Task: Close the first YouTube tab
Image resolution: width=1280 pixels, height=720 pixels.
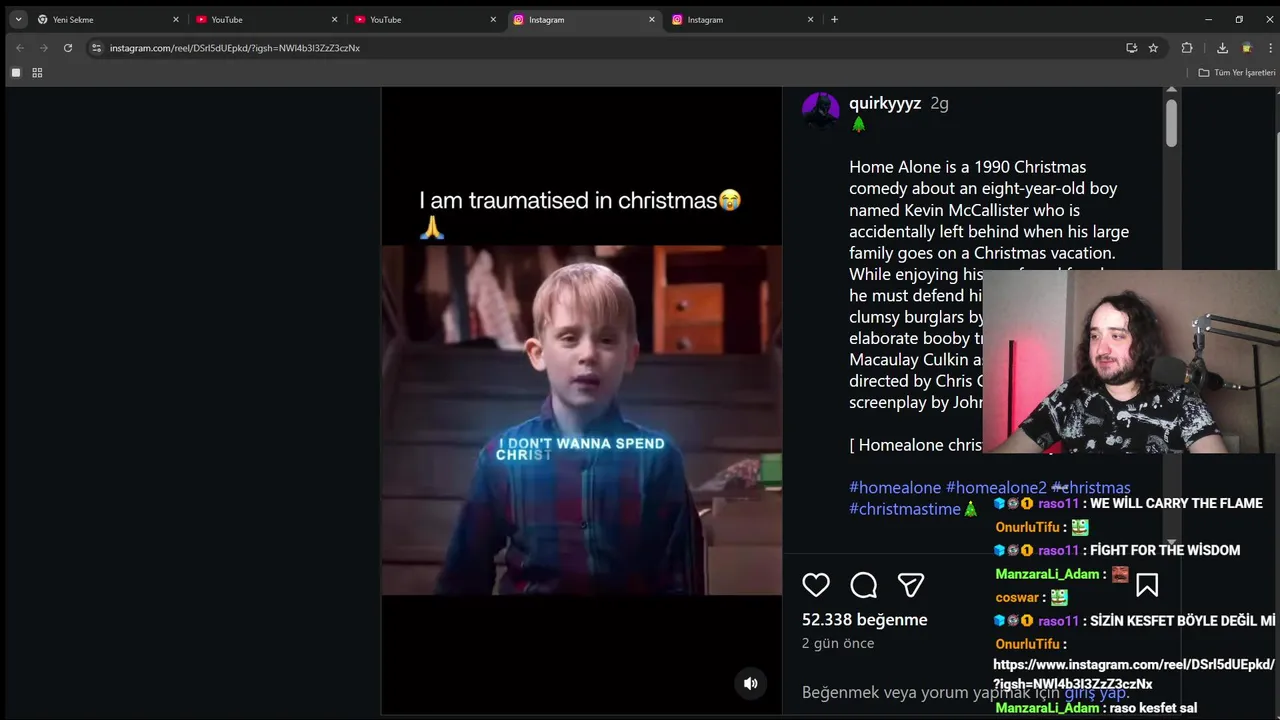Action: pos(334,19)
